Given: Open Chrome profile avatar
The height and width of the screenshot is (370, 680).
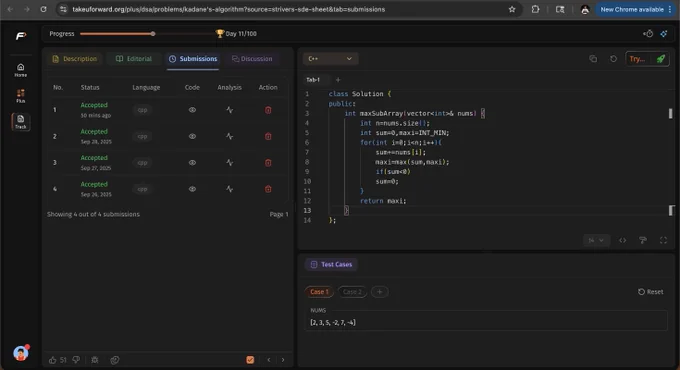Looking at the screenshot, I should pyautogui.click(x=585, y=9).
